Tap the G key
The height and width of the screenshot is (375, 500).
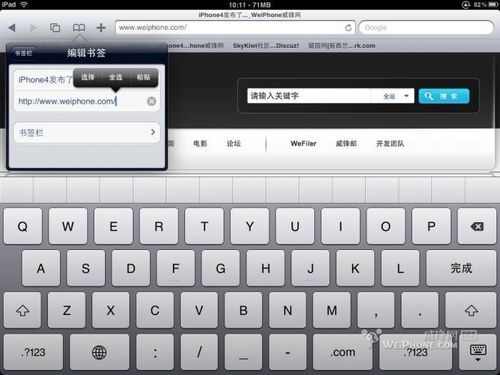click(x=220, y=268)
